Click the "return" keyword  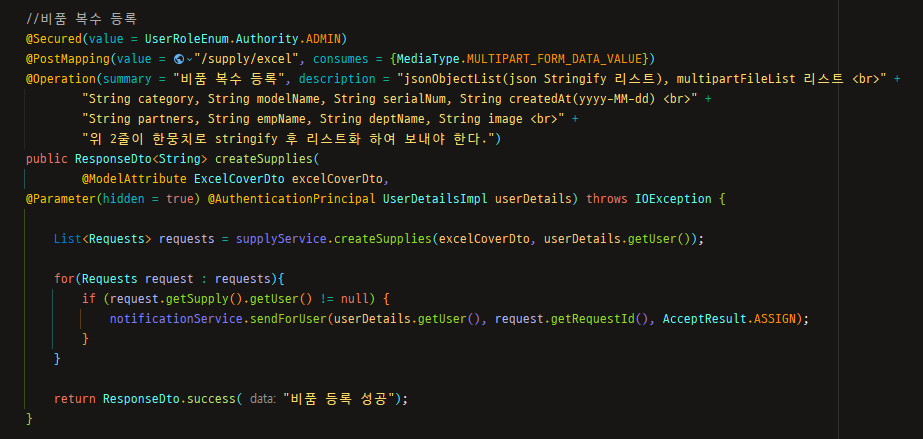pos(75,399)
